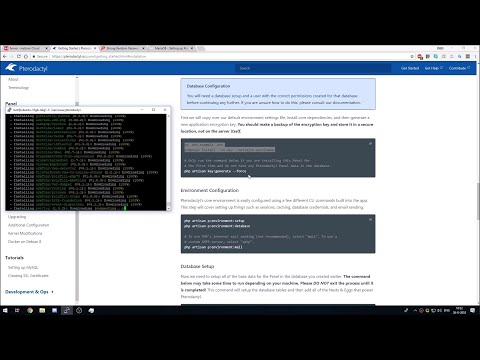Click the browser home icon

click(26, 56)
